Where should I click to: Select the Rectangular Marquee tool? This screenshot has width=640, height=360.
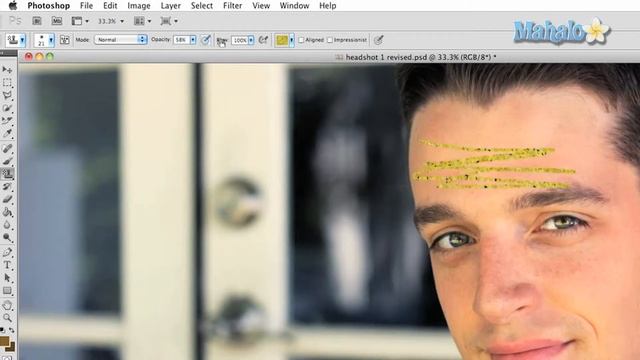click(7, 83)
